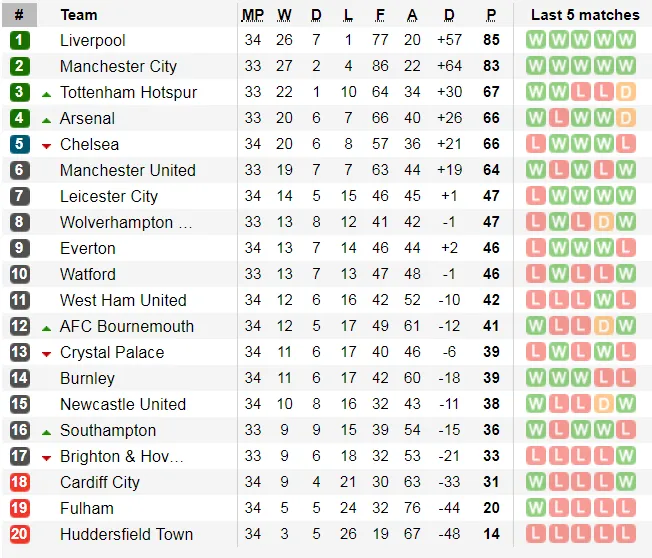The image size is (652, 558).
Task: Go to the Watford team page
Action: (x=88, y=275)
